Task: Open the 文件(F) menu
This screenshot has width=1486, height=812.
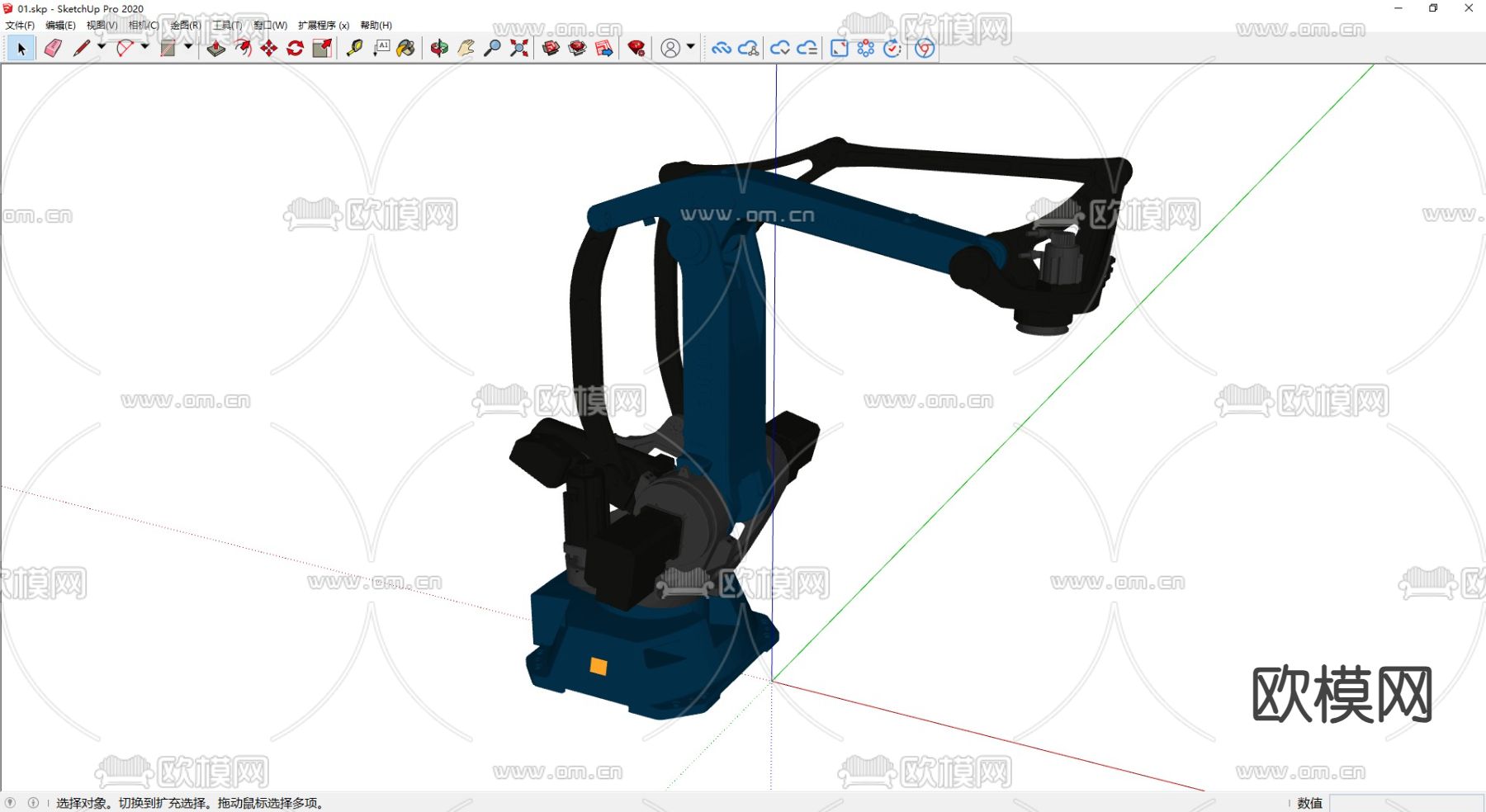Action: [x=20, y=26]
